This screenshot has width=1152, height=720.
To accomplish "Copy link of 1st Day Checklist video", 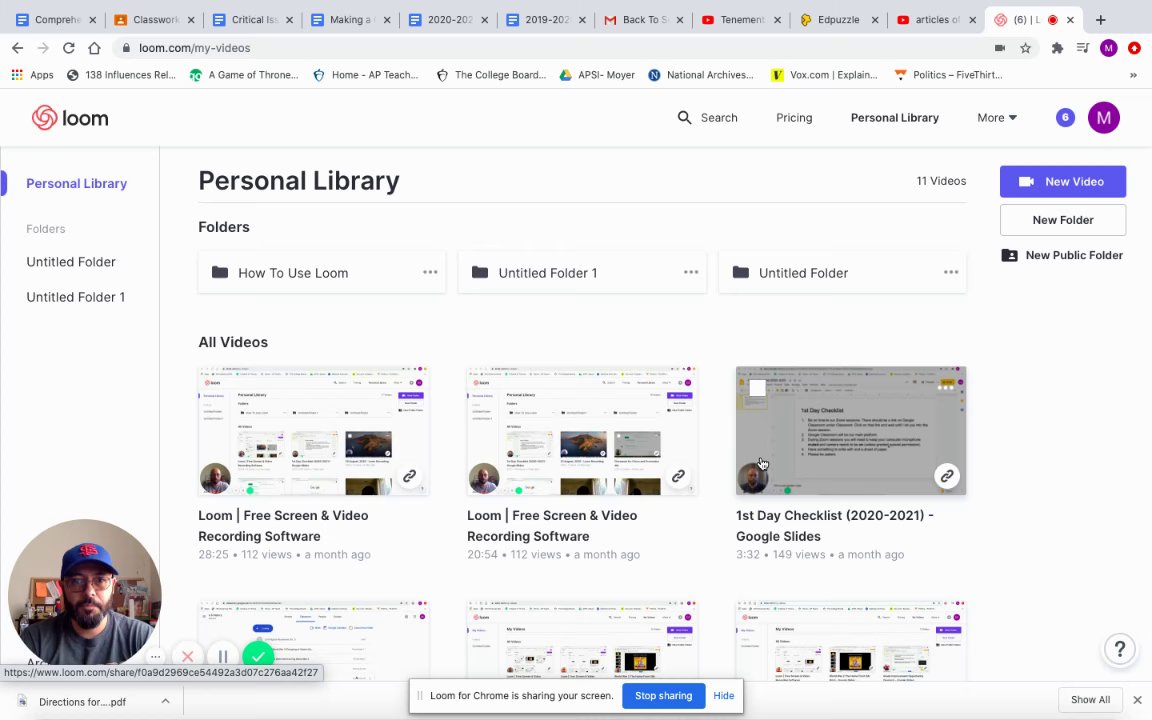I will 947,476.
